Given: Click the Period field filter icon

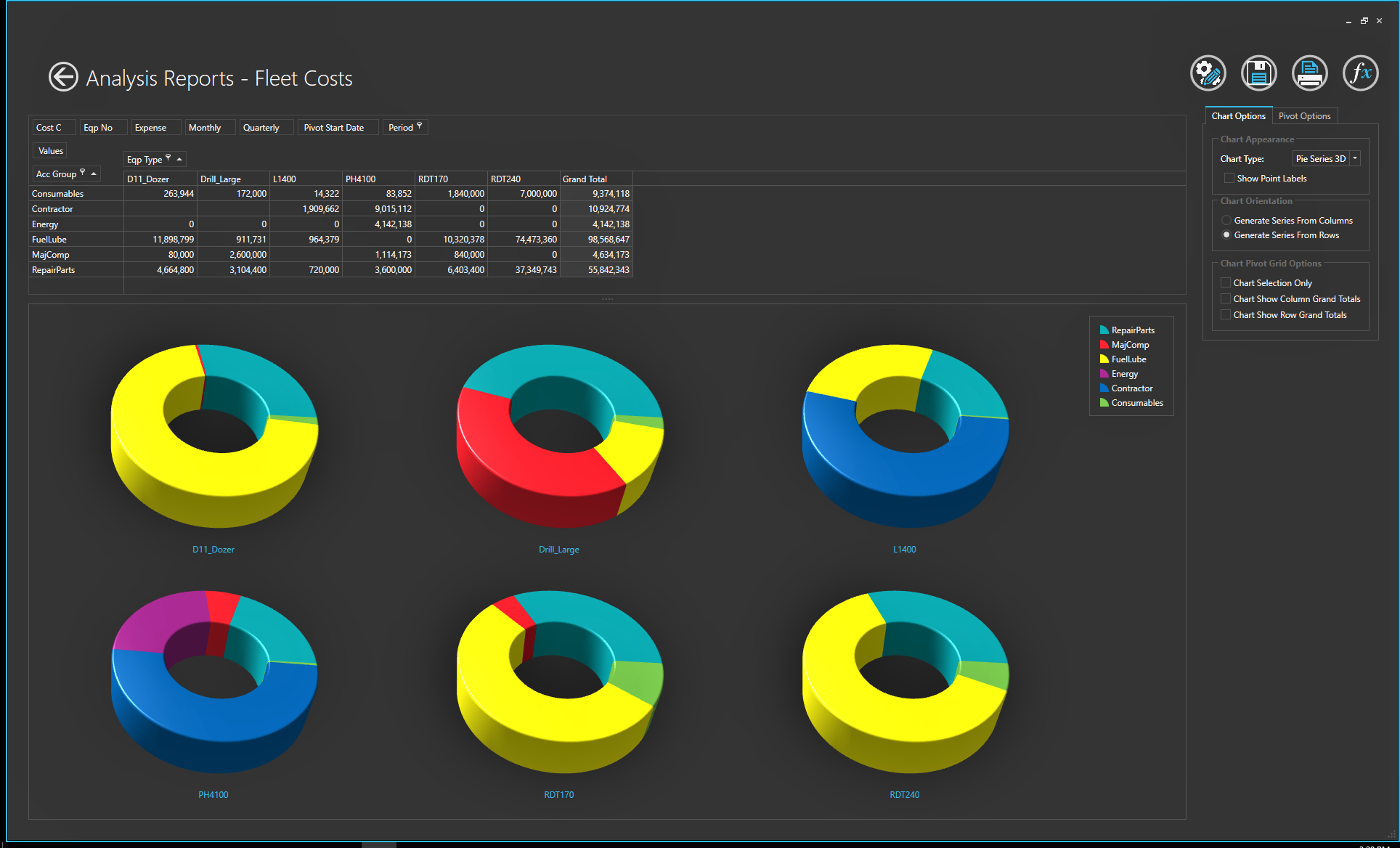Looking at the screenshot, I should coord(420,126).
